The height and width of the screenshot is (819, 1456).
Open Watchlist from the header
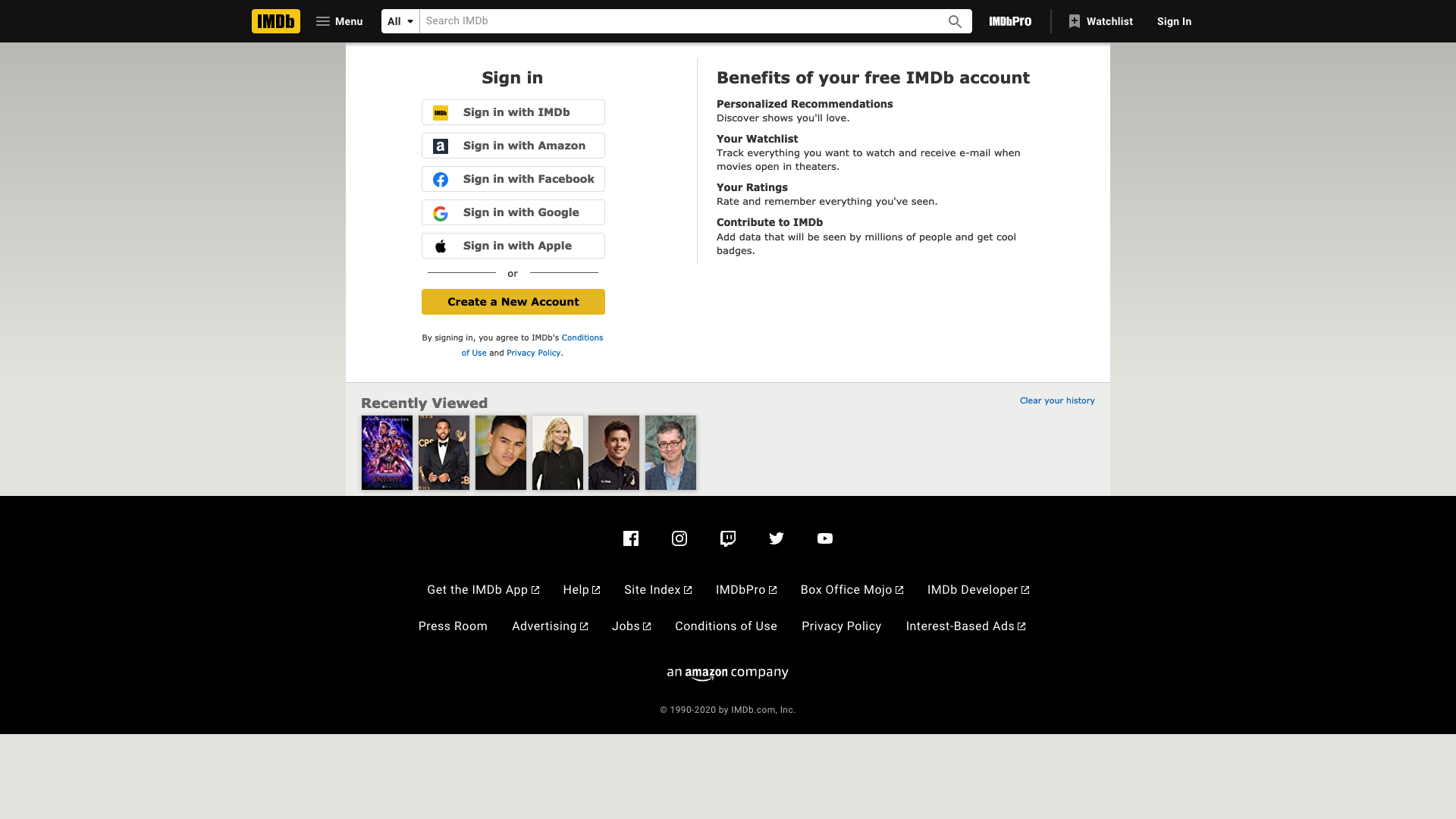[1100, 21]
